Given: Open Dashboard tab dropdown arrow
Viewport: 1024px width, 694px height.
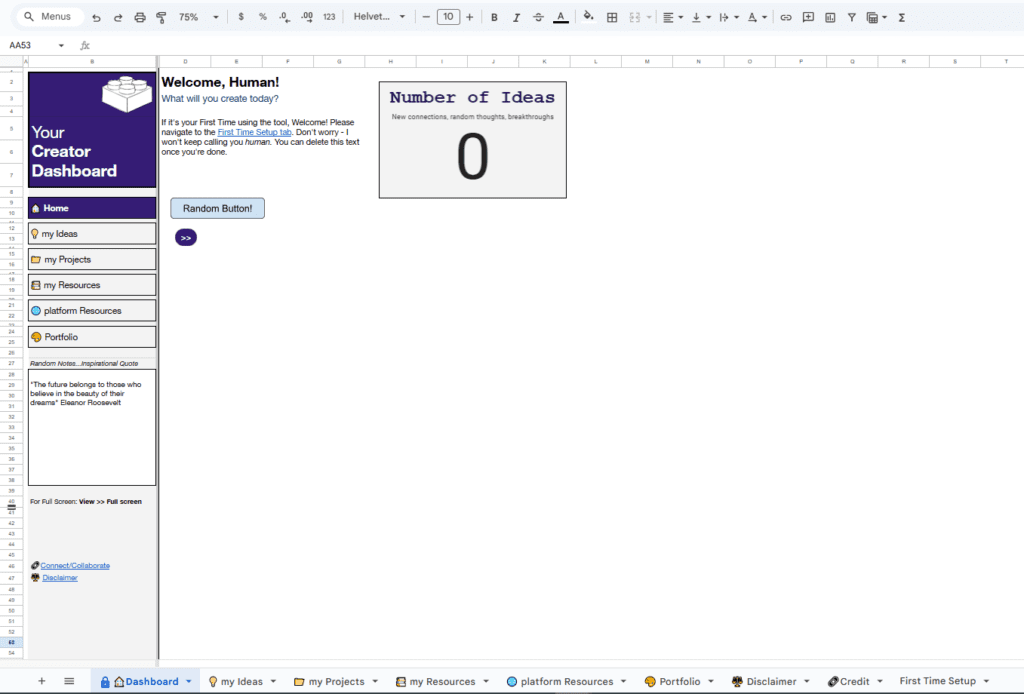Looking at the screenshot, I should (189, 682).
